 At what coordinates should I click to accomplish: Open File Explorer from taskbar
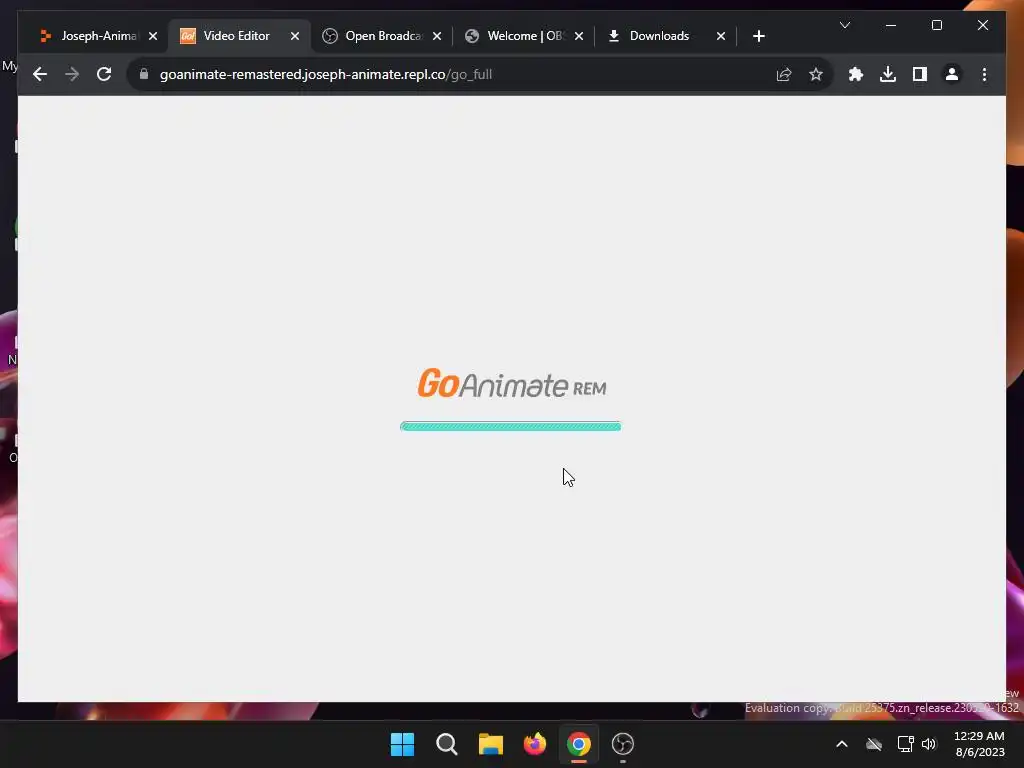[x=490, y=744]
